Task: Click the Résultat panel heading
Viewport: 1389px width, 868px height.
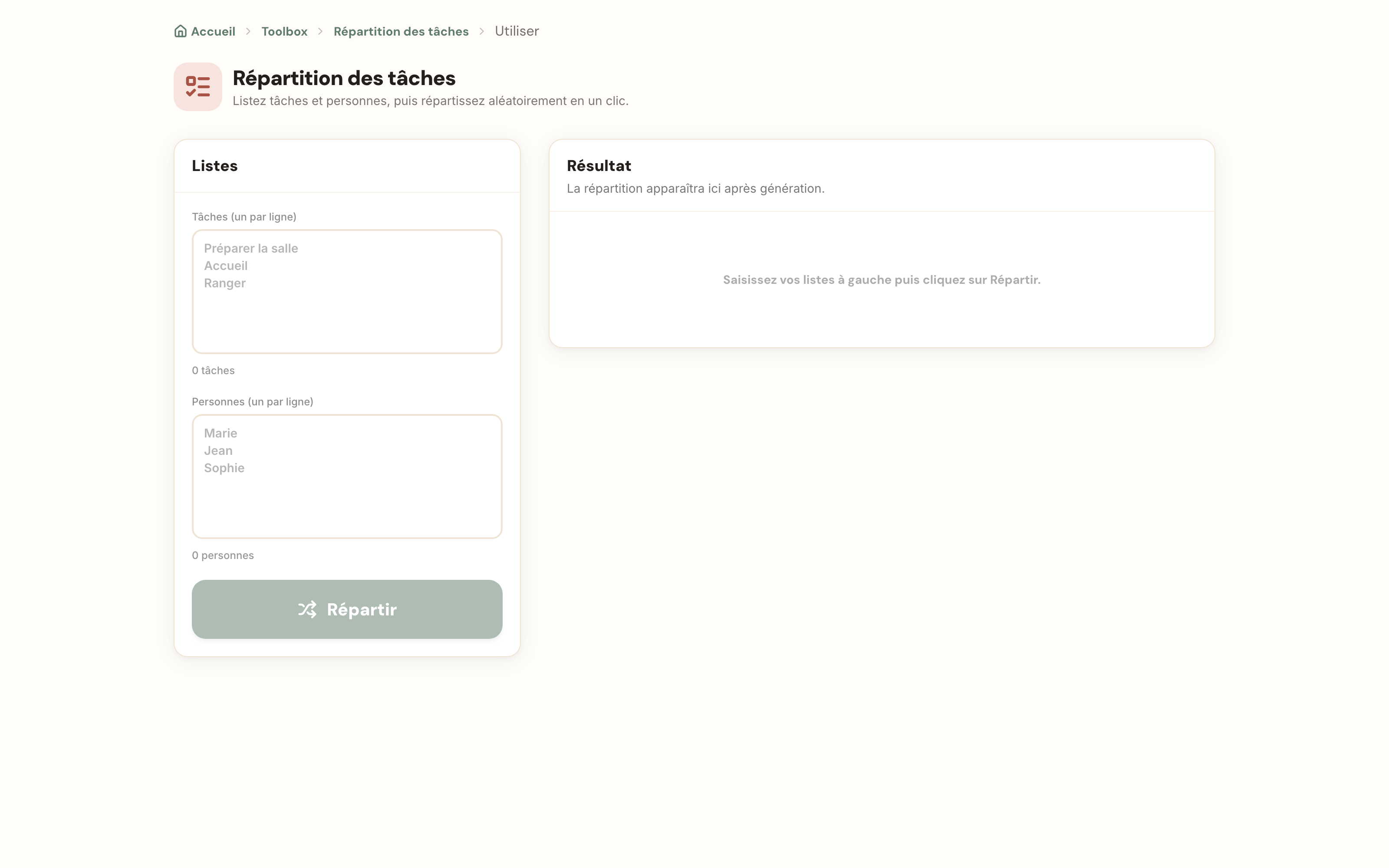Action: point(599,166)
